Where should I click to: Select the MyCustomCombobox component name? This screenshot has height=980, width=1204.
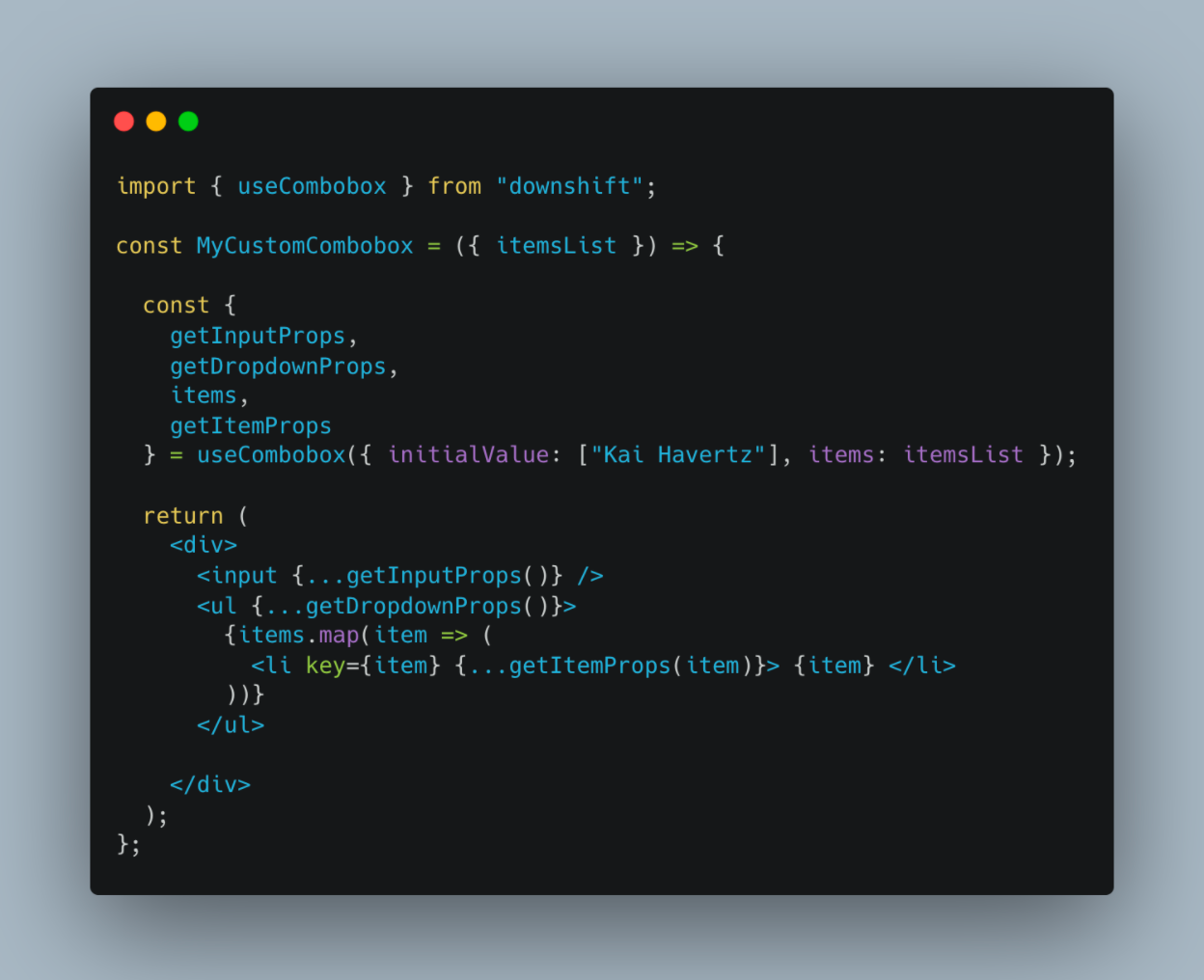click(305, 246)
